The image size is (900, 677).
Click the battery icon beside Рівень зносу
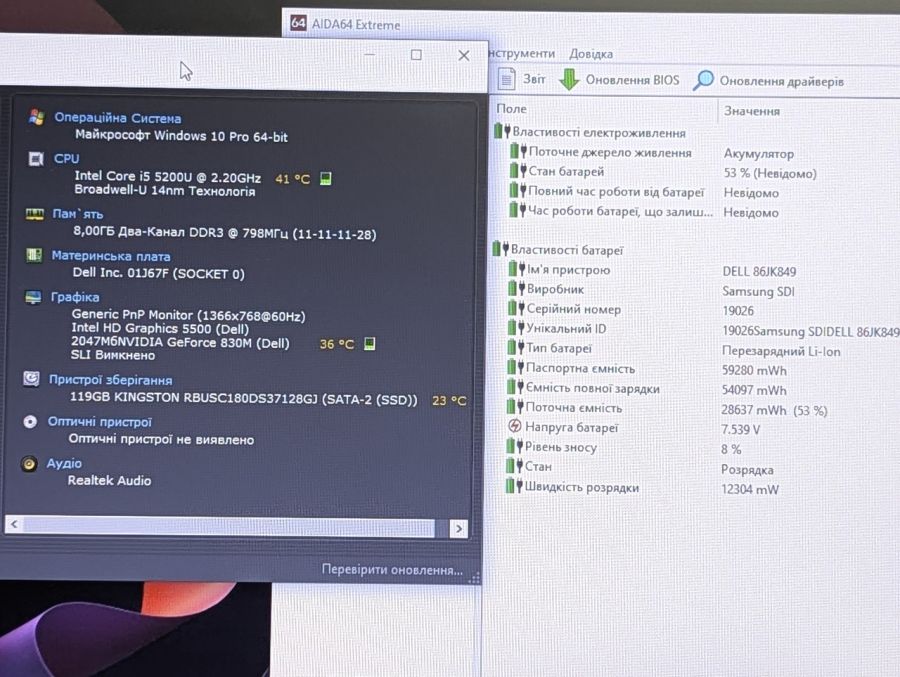point(514,446)
